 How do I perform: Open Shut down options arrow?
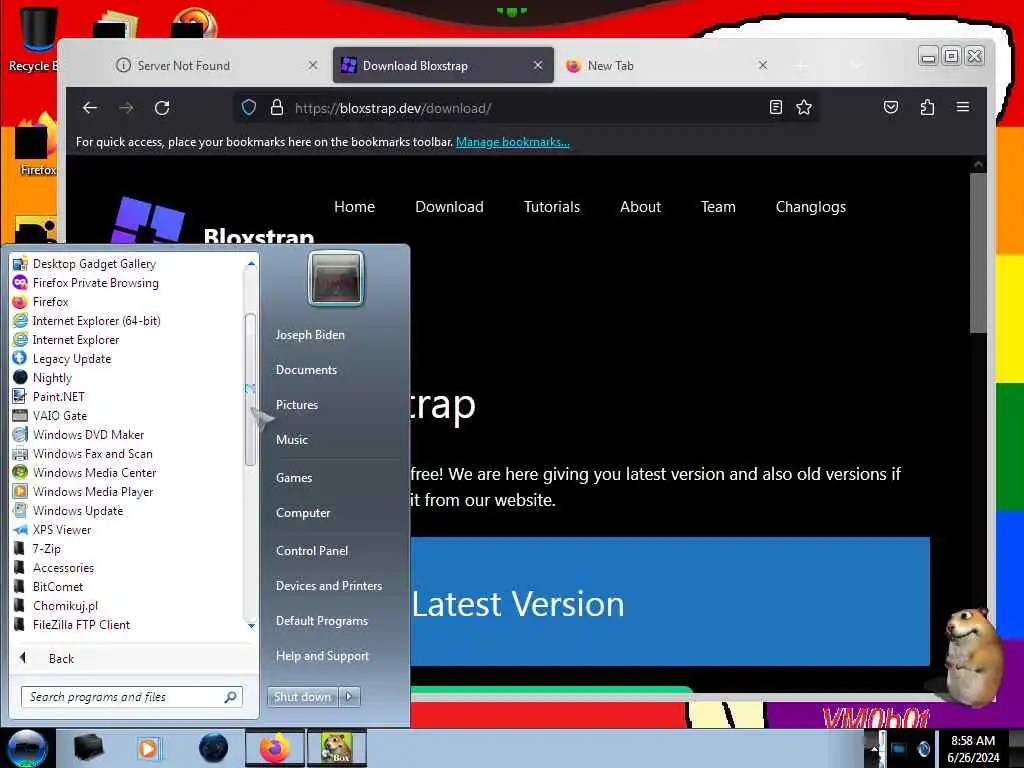coord(349,697)
